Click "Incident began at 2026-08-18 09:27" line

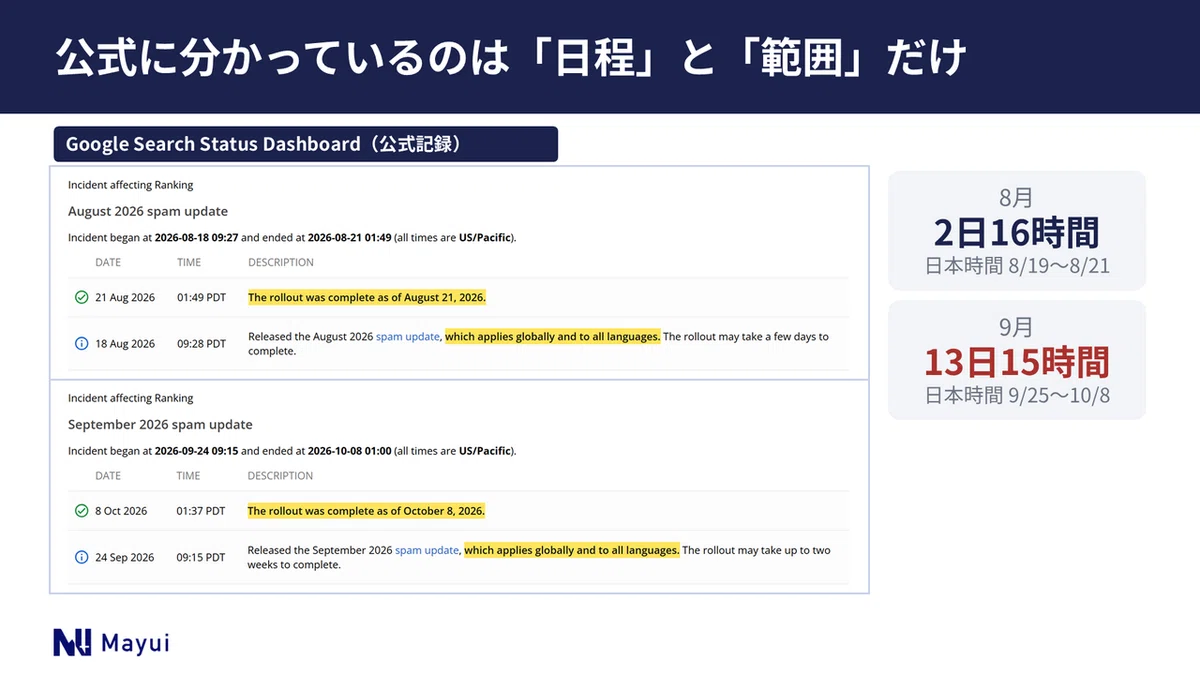coord(292,238)
